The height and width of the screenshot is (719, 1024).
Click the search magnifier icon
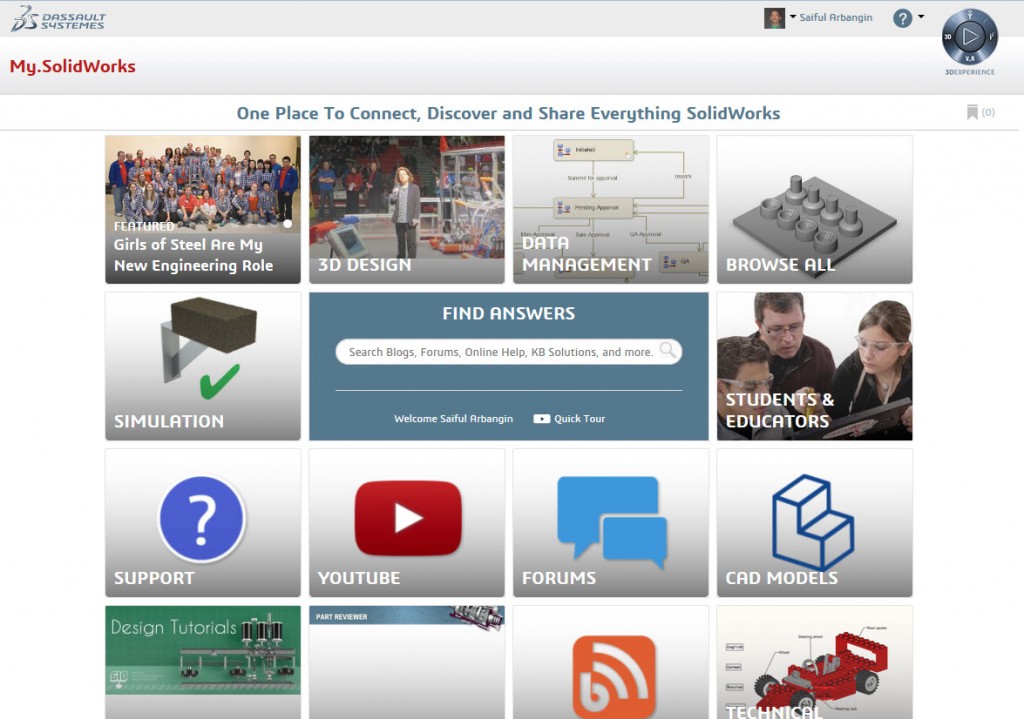[x=667, y=350]
